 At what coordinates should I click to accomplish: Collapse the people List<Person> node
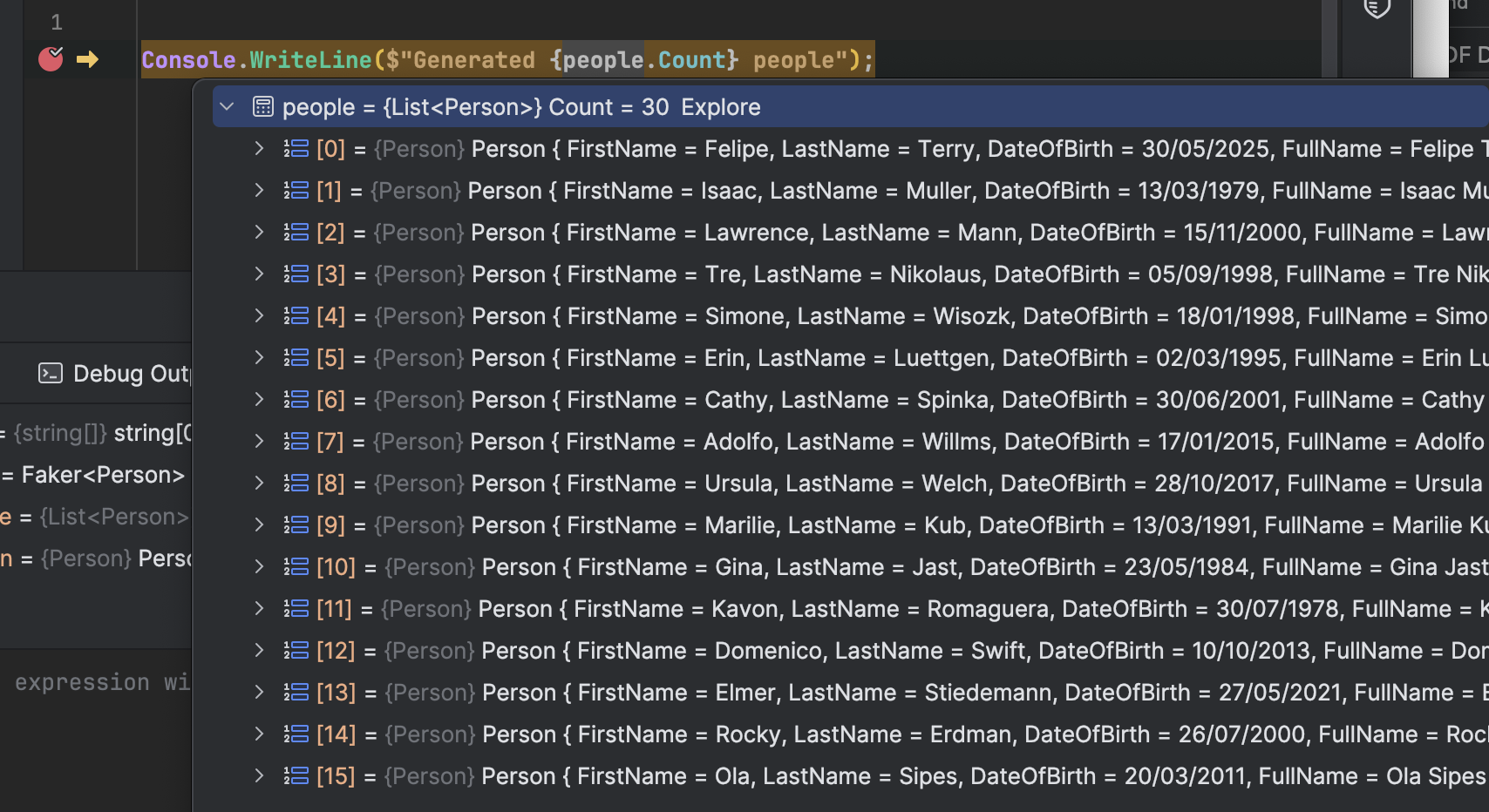[x=227, y=106]
